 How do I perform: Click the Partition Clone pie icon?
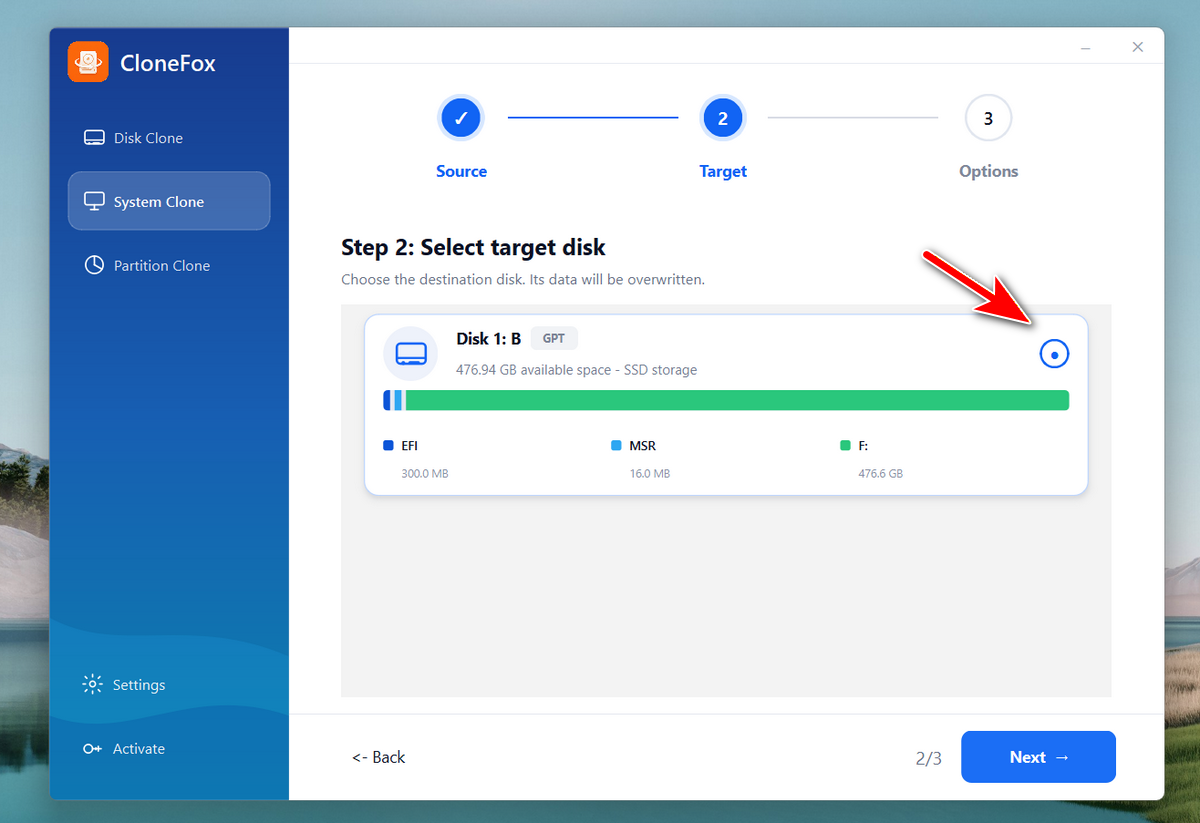pyautogui.click(x=94, y=265)
